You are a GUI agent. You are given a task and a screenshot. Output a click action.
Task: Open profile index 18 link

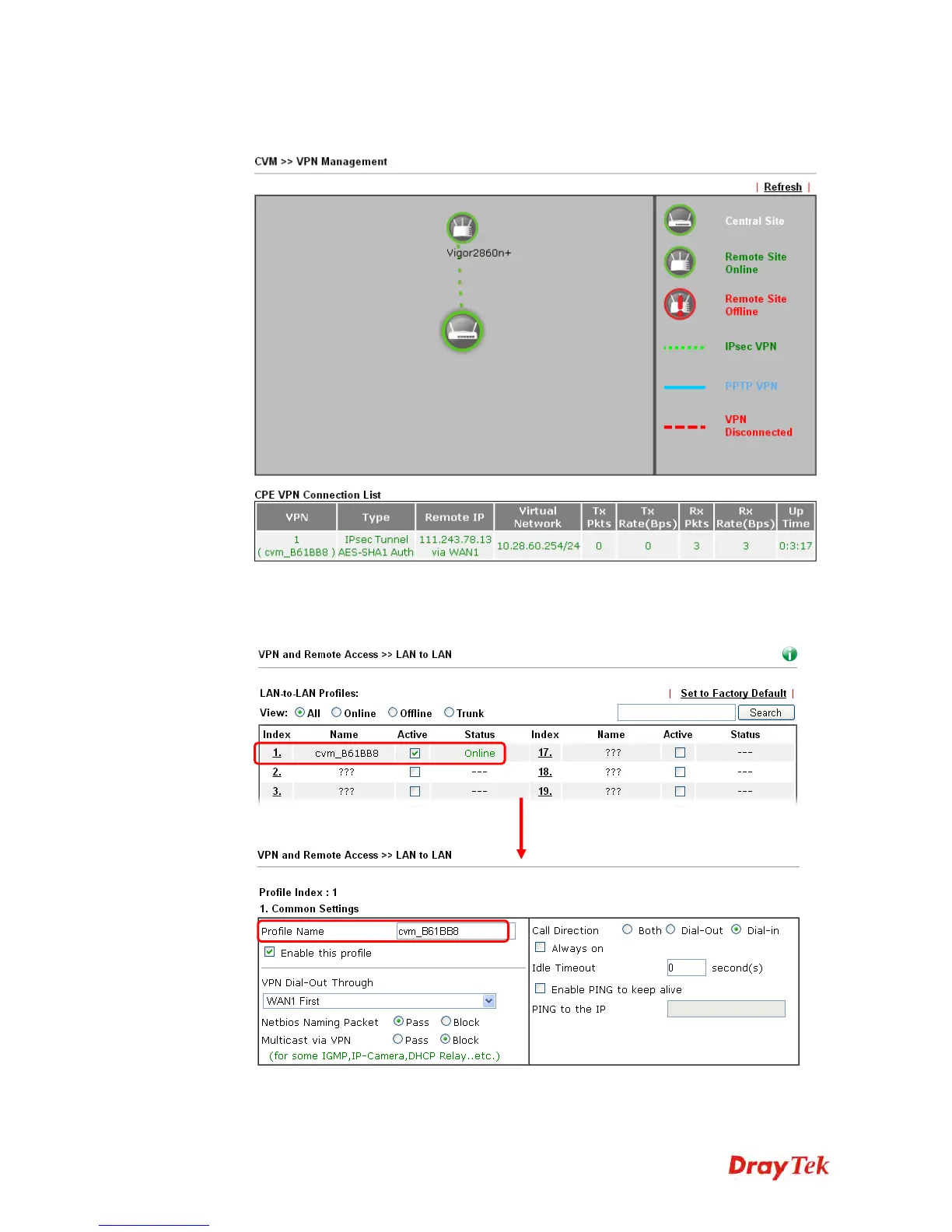(x=545, y=772)
